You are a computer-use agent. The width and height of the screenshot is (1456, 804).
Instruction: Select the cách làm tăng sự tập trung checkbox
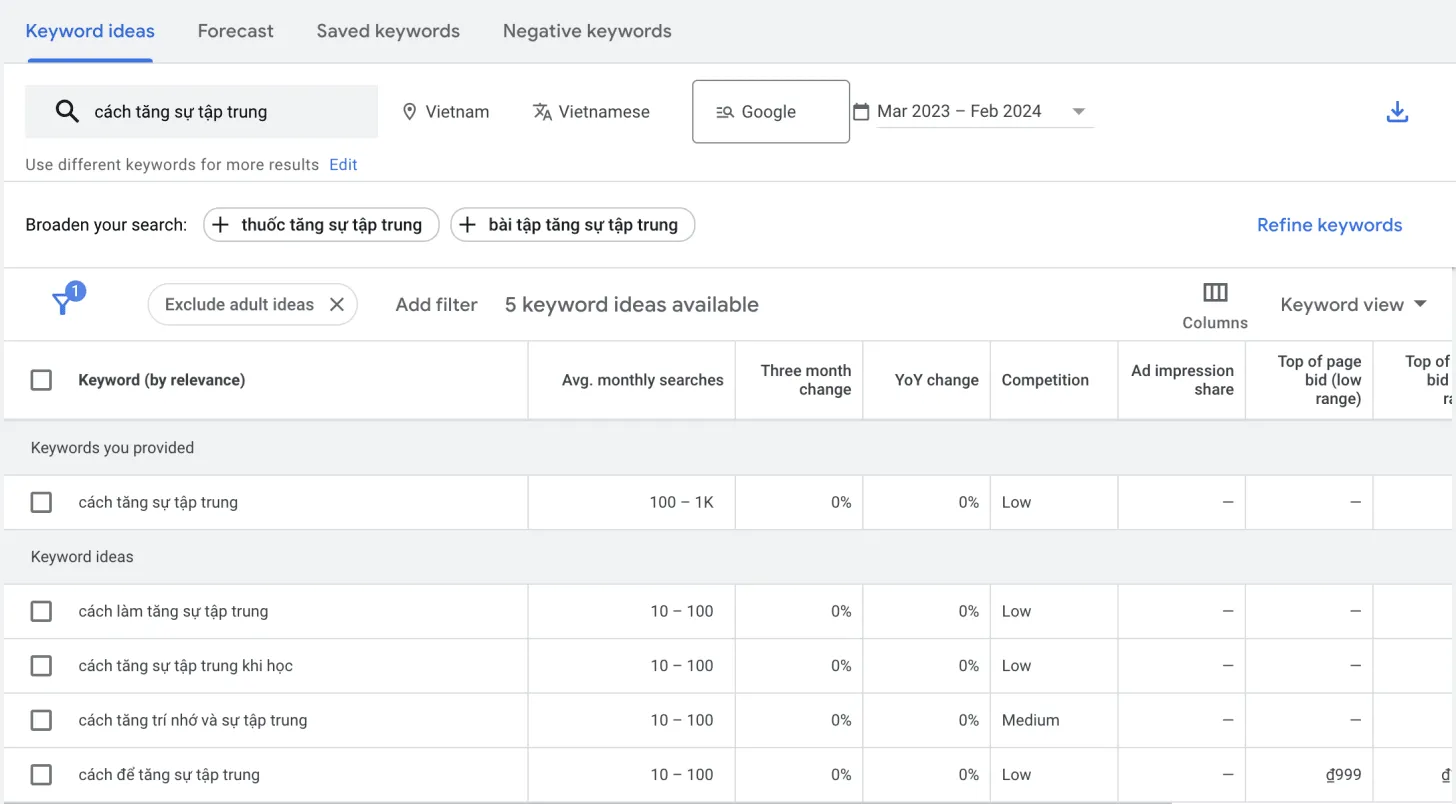[x=40, y=611]
